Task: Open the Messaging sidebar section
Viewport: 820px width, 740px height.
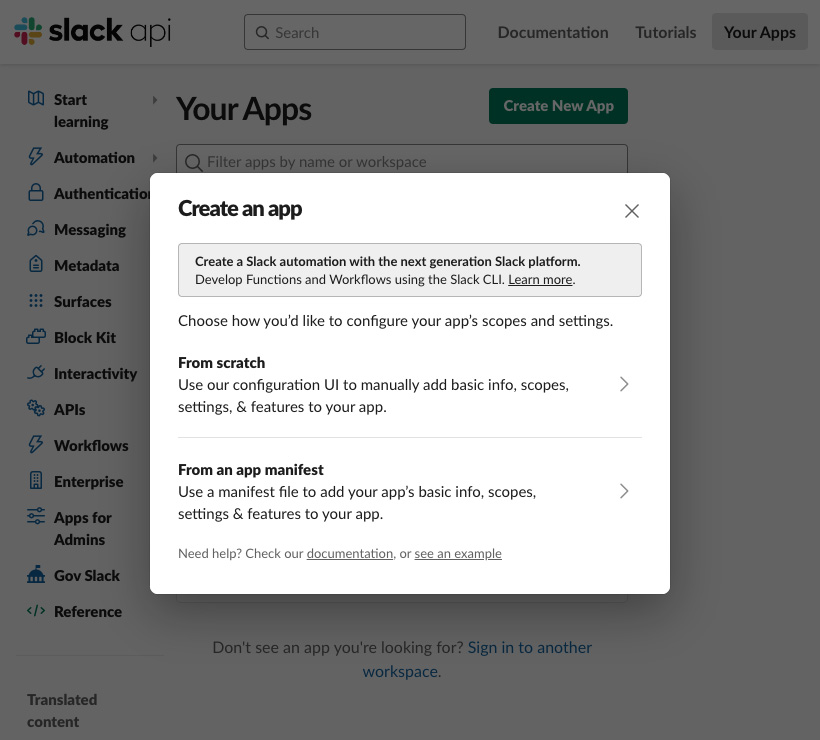Action: click(89, 230)
